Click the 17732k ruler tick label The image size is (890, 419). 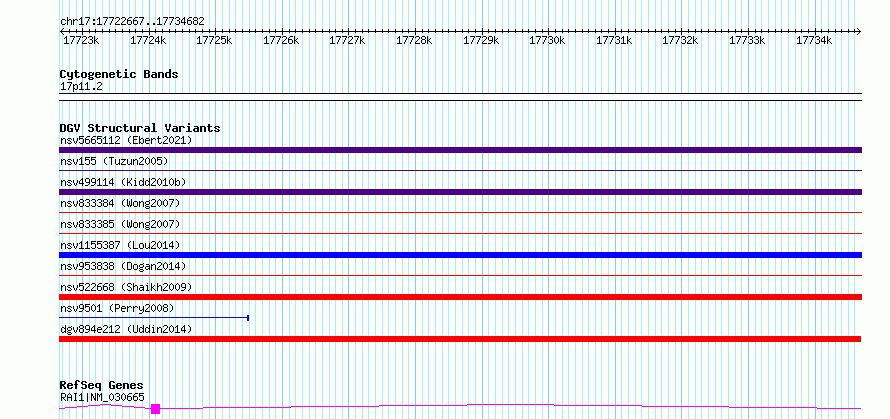[x=681, y=40]
